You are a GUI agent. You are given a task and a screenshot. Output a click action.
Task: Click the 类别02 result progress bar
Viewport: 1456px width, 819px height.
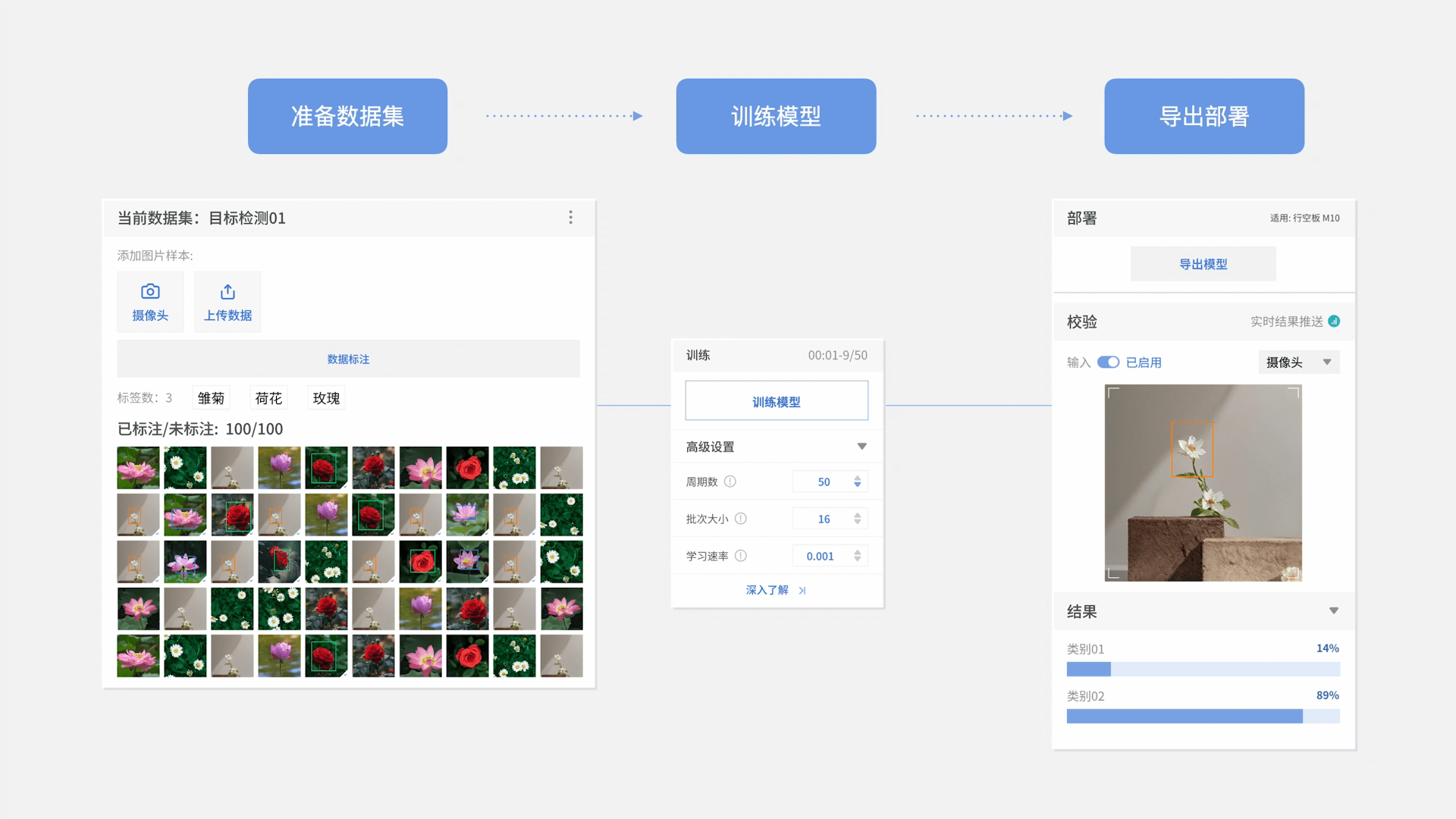1203,716
